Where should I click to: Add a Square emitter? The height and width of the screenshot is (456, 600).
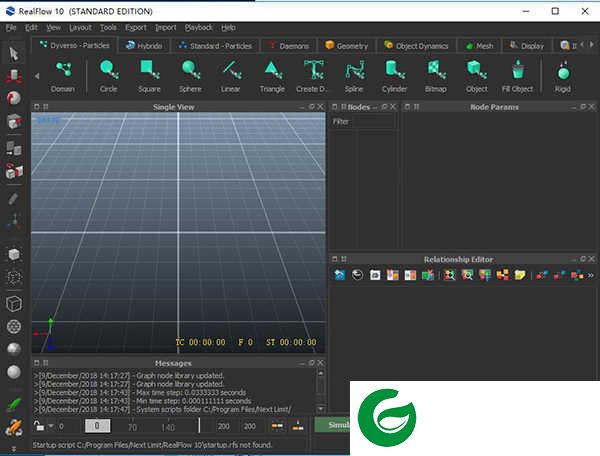click(x=149, y=76)
